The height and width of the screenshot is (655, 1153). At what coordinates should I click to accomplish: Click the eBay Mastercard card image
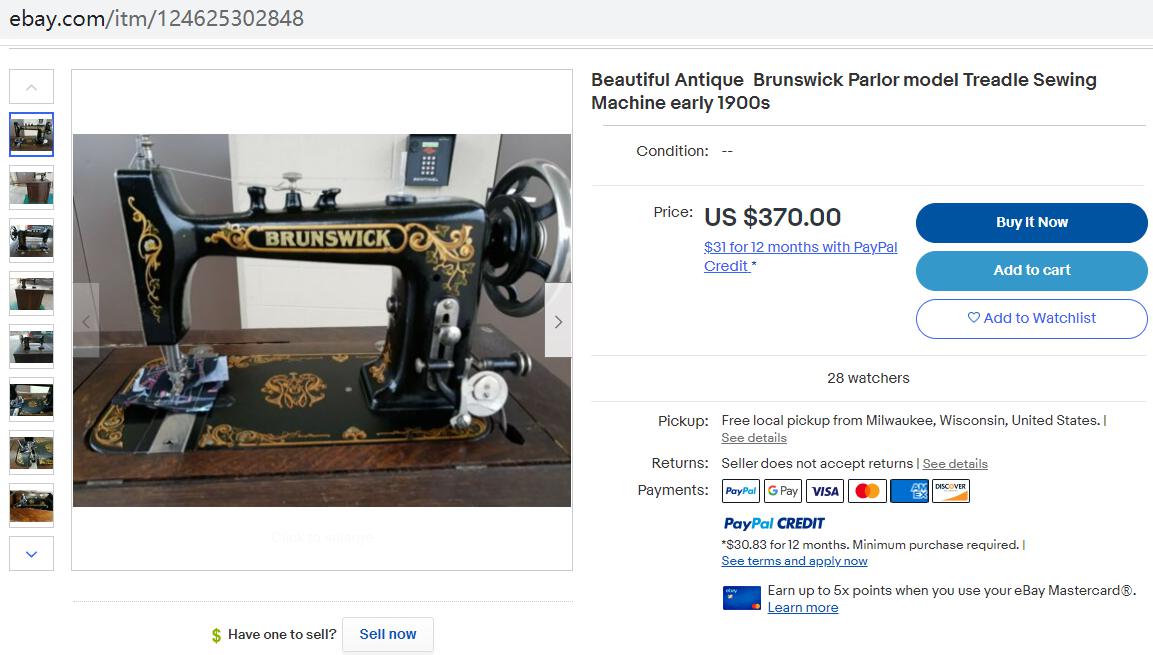pyautogui.click(x=741, y=598)
